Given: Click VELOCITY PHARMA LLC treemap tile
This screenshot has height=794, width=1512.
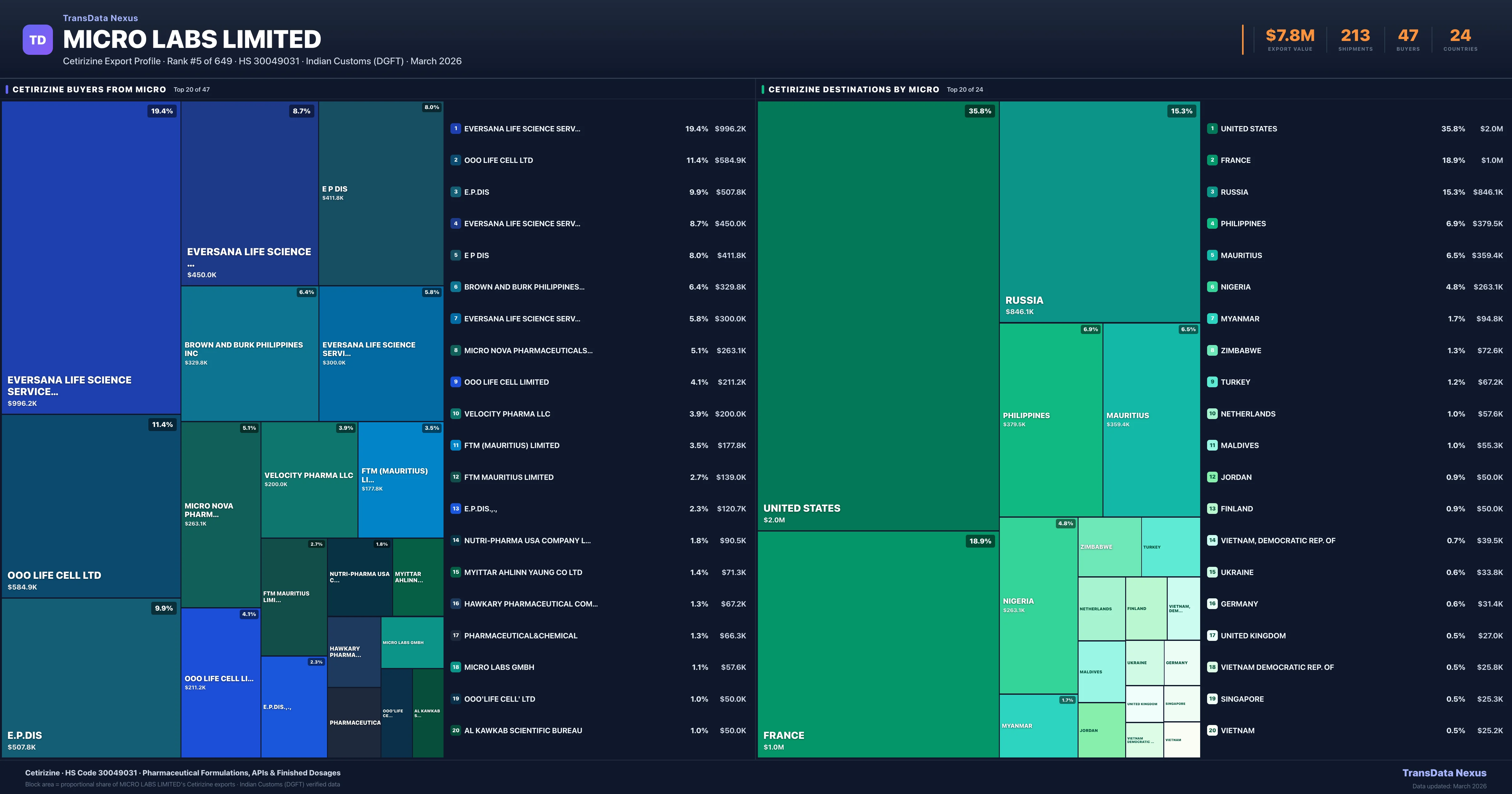Looking at the screenshot, I should 309,479.
